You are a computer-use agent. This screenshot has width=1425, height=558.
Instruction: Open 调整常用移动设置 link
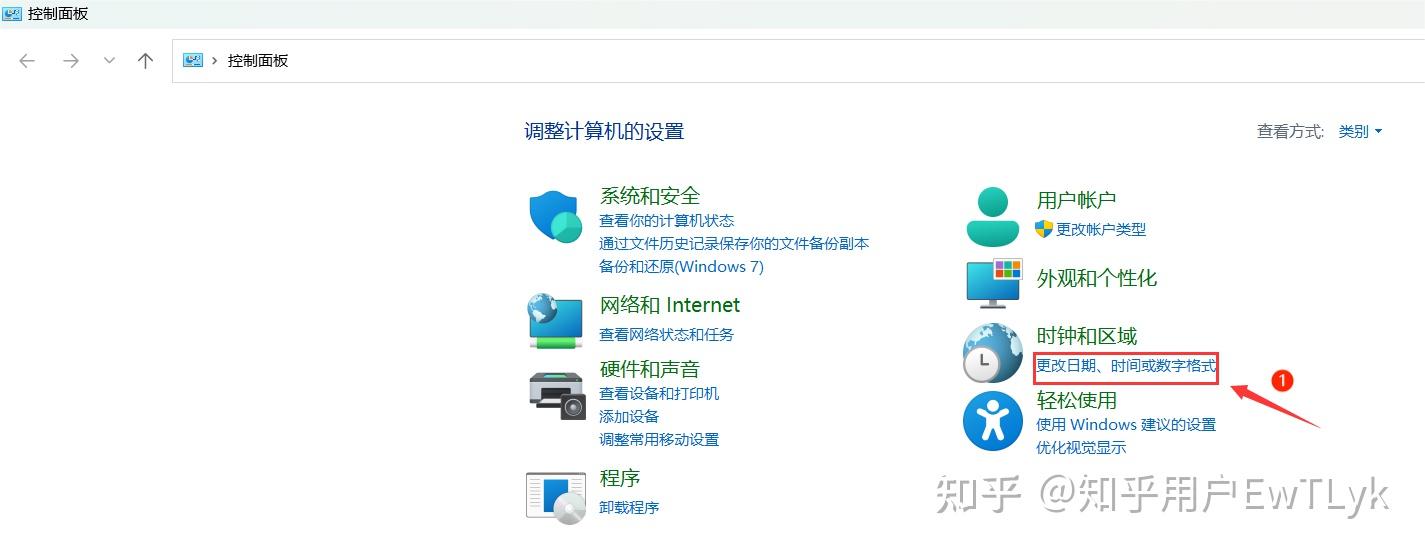tap(659, 439)
